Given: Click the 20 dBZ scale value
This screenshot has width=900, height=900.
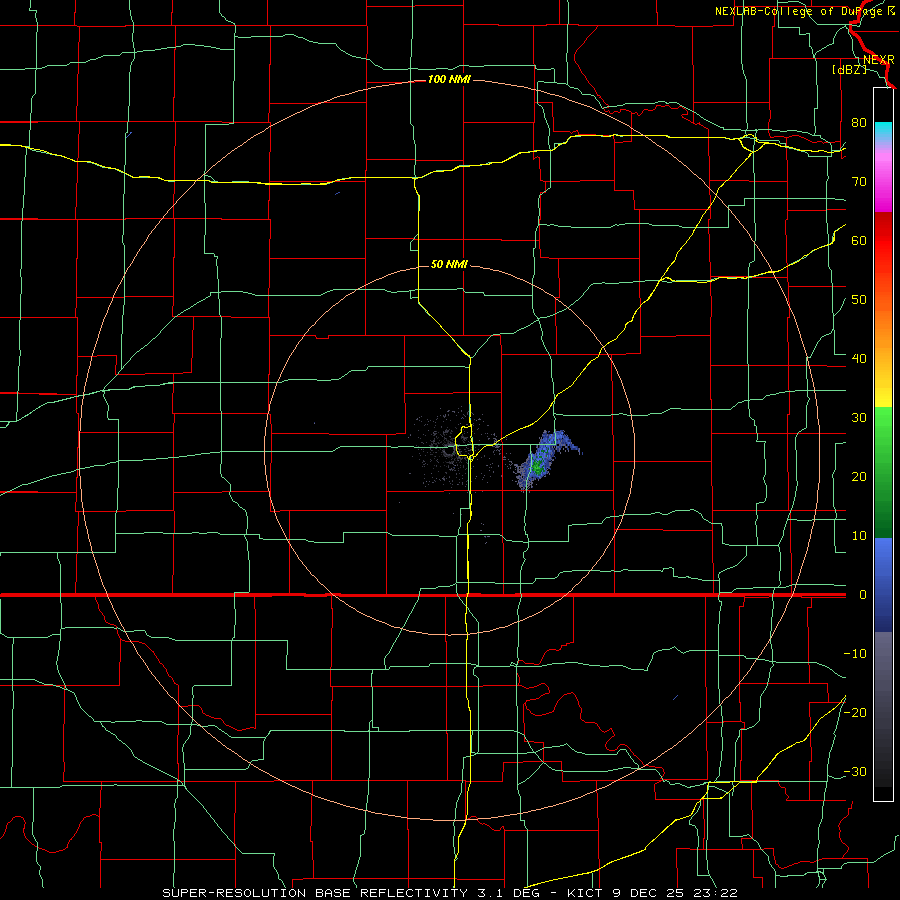Looking at the screenshot, I should [859, 477].
